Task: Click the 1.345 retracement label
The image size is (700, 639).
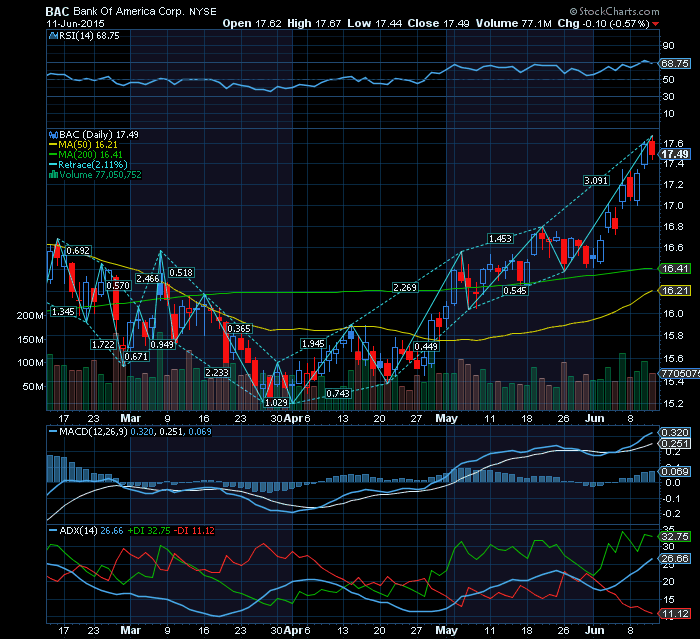Action: (x=63, y=312)
